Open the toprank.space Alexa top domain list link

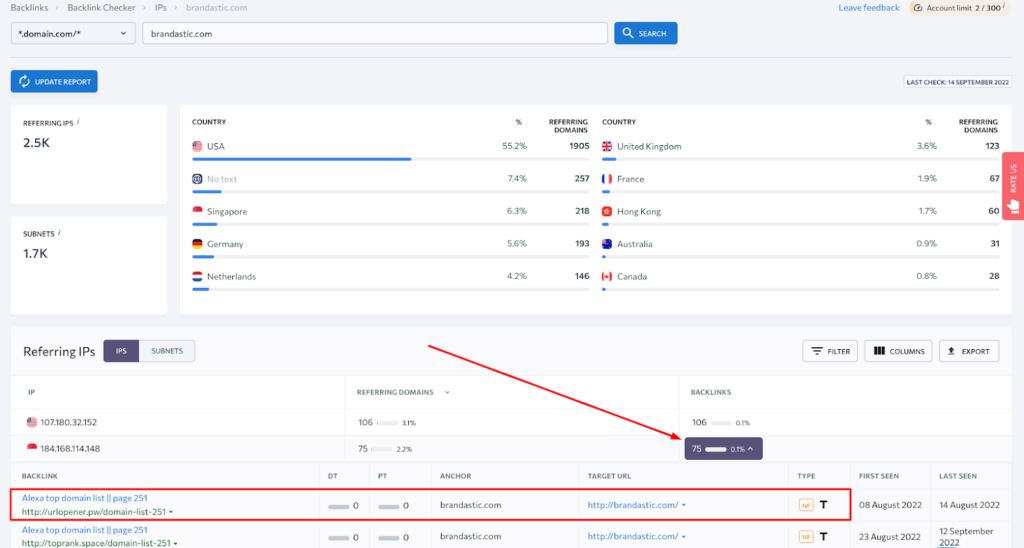click(x=85, y=530)
